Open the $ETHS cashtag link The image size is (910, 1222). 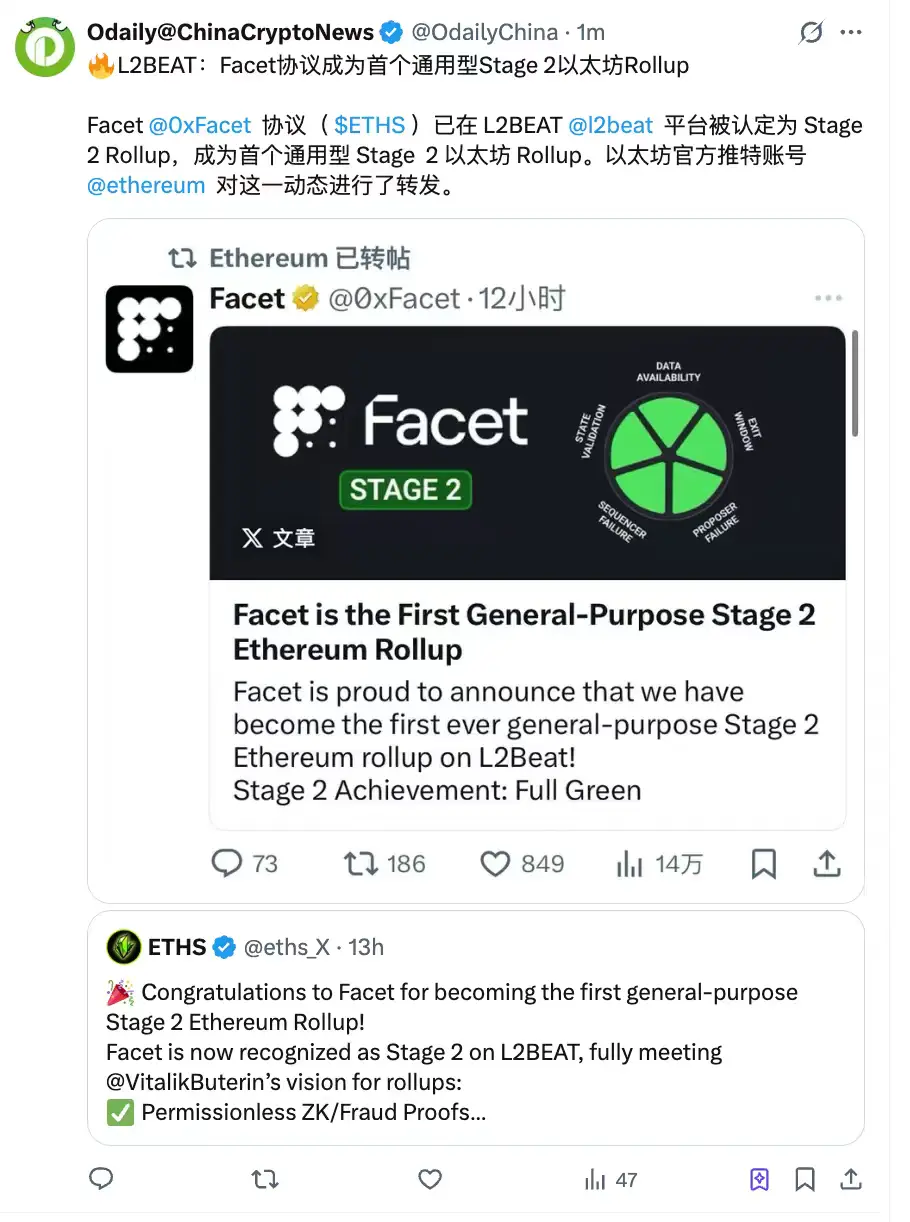(370, 125)
